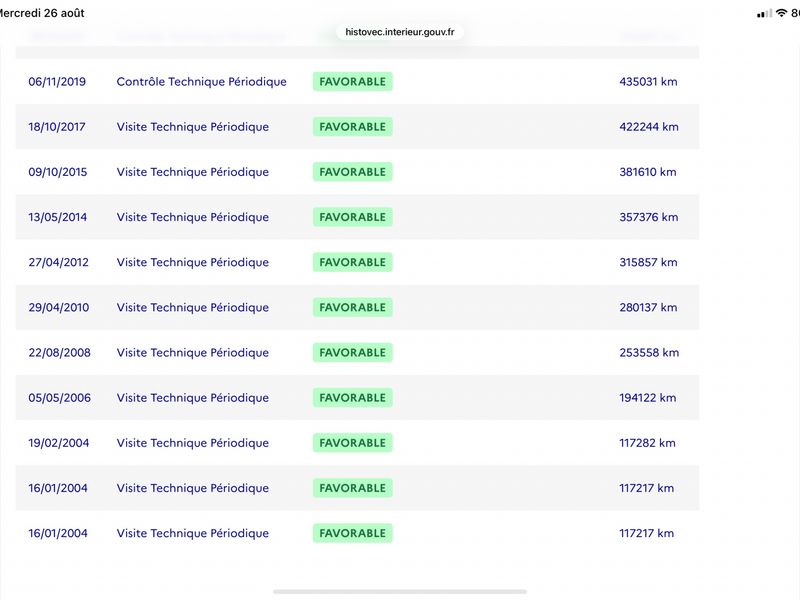Image resolution: width=800 pixels, height=600 pixels.
Task: Click FAVORABLE badge for 29/04/2010
Action: [353, 307]
